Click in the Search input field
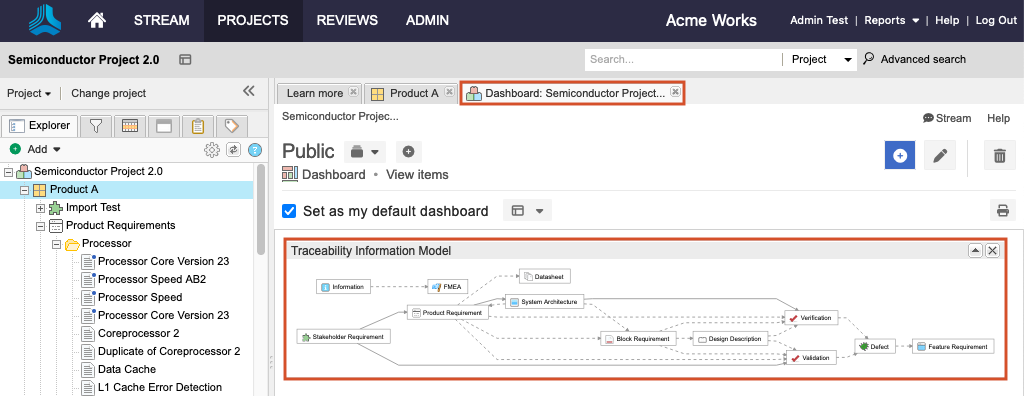Viewport: 1024px width, 396px height. click(682, 59)
